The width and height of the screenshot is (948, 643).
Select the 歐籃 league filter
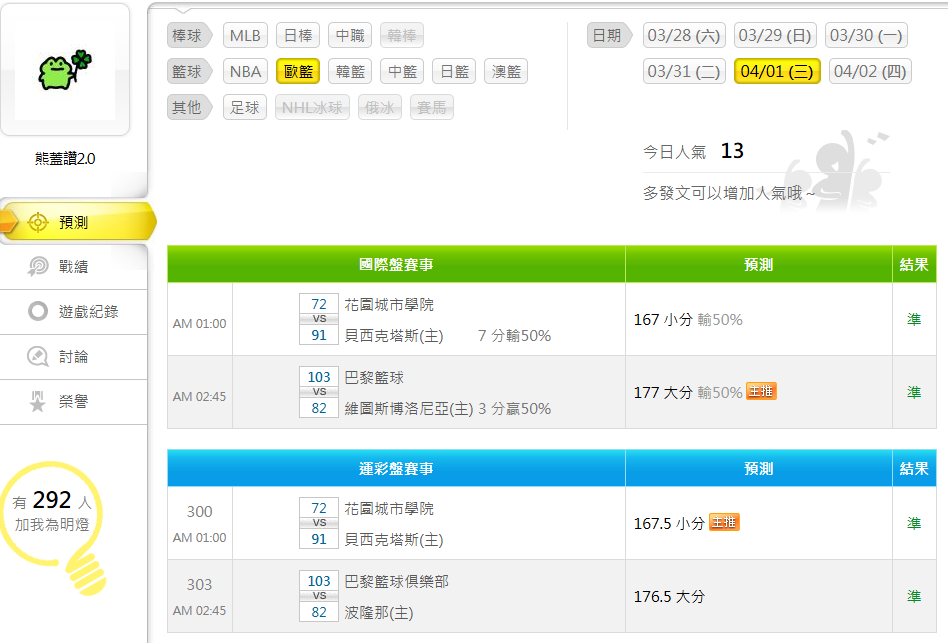(x=298, y=72)
